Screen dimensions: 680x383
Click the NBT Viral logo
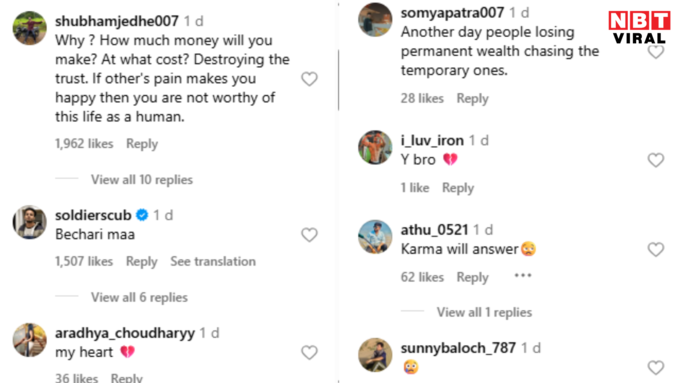tap(639, 27)
